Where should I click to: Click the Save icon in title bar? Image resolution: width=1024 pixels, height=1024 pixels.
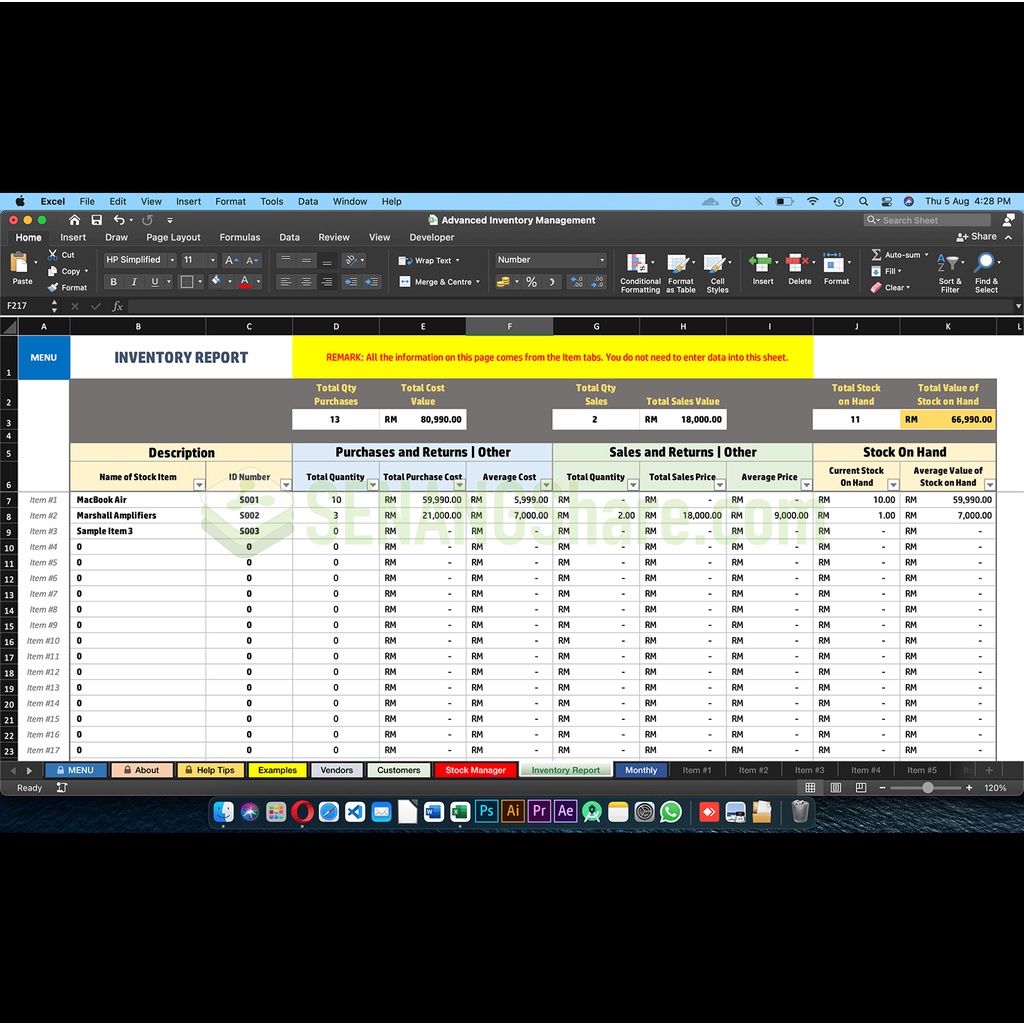coord(96,220)
